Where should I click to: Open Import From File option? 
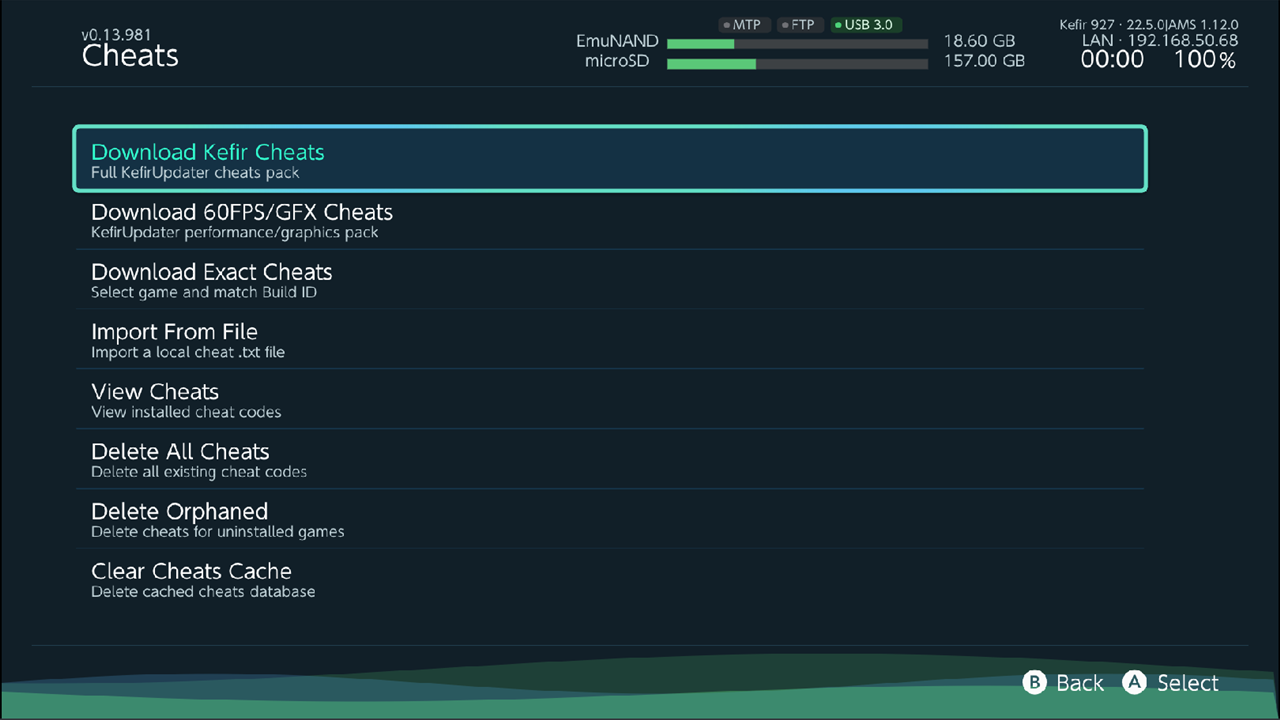[x=610, y=339]
